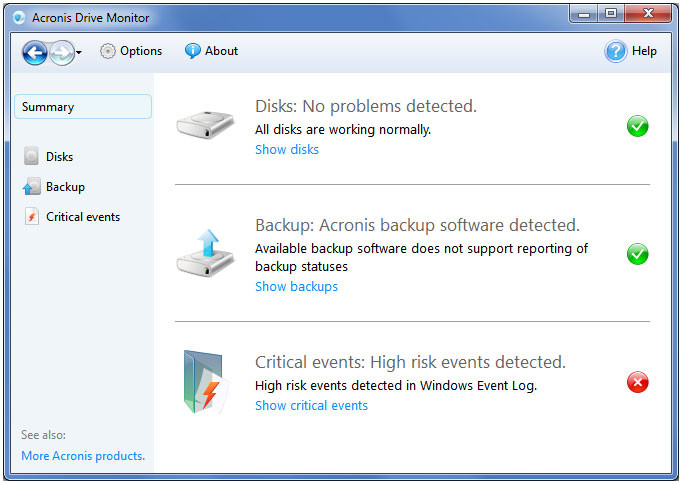This screenshot has width=681, height=484.
Task: Click the Options gear icon
Action: tap(108, 51)
